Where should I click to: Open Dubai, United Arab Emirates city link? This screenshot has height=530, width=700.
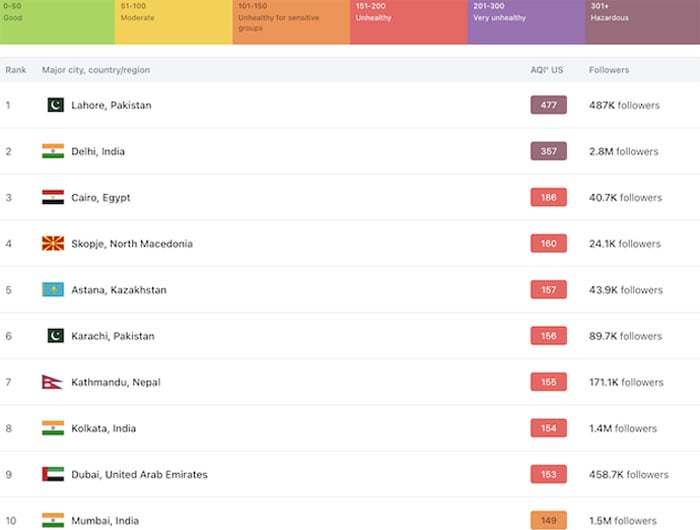click(x=139, y=475)
